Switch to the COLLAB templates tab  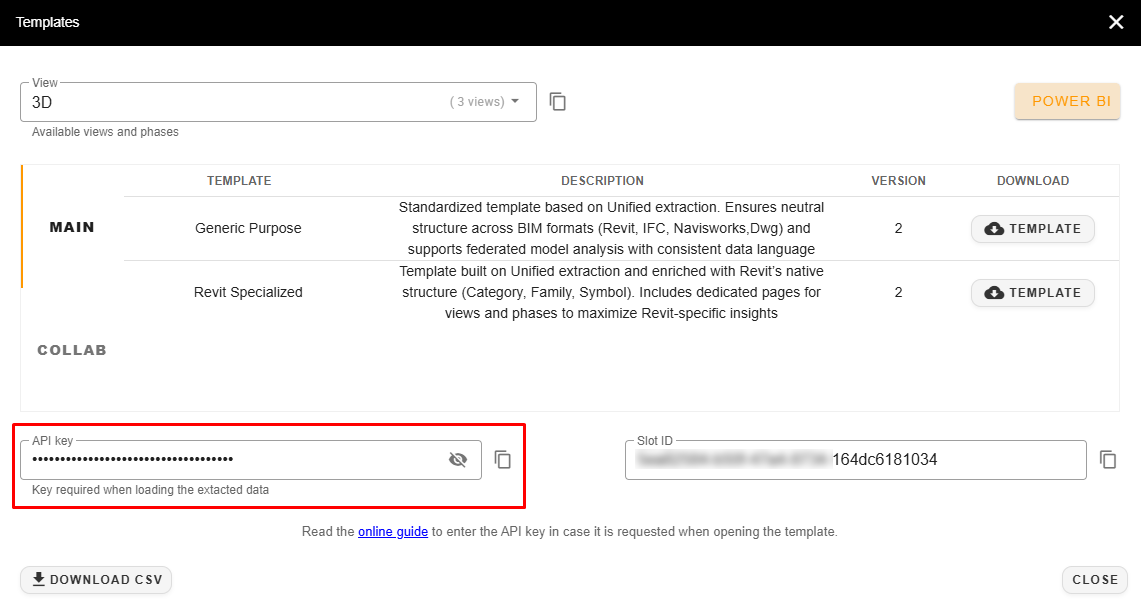tap(72, 350)
